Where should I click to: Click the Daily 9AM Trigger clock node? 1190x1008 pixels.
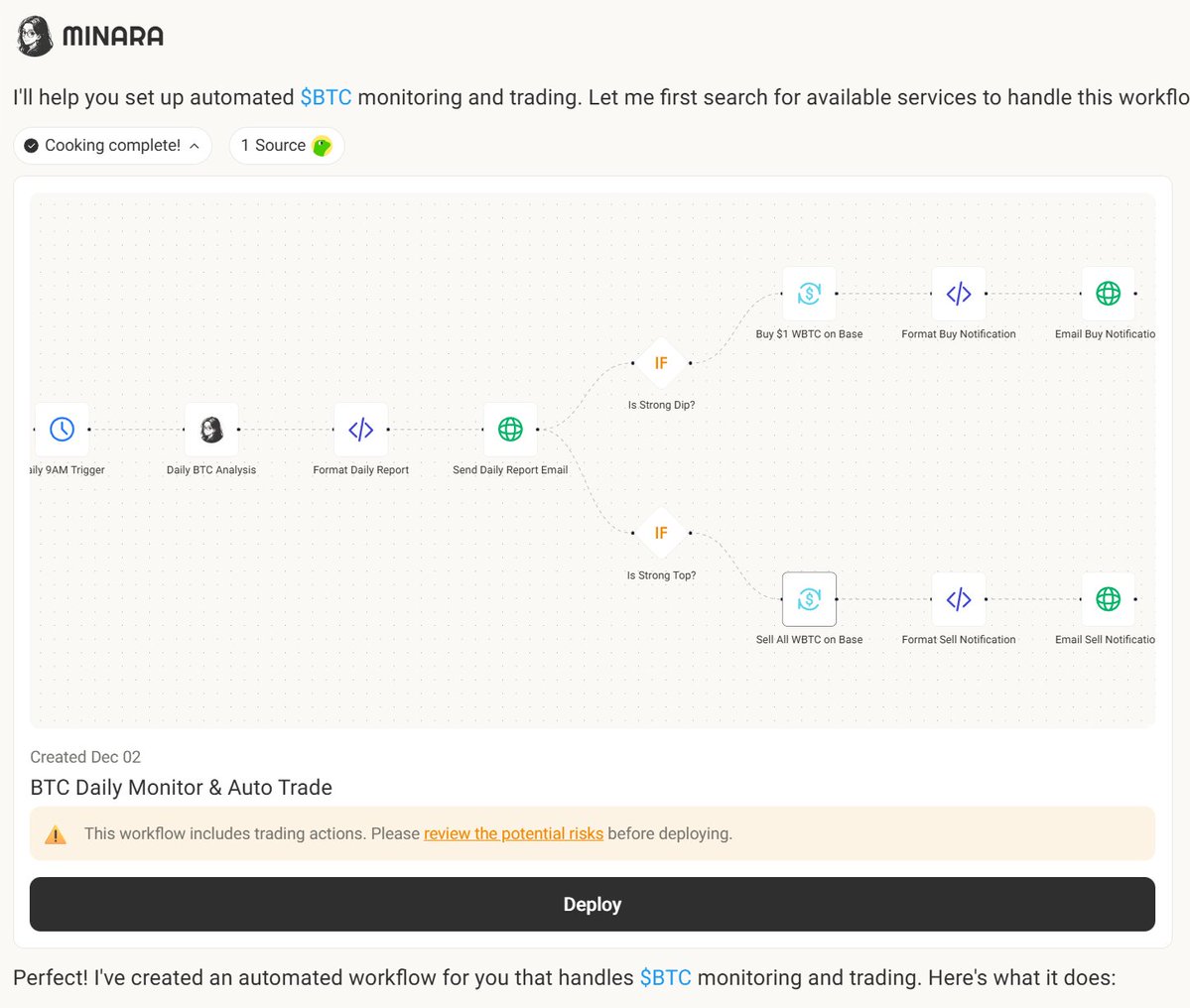(x=62, y=430)
